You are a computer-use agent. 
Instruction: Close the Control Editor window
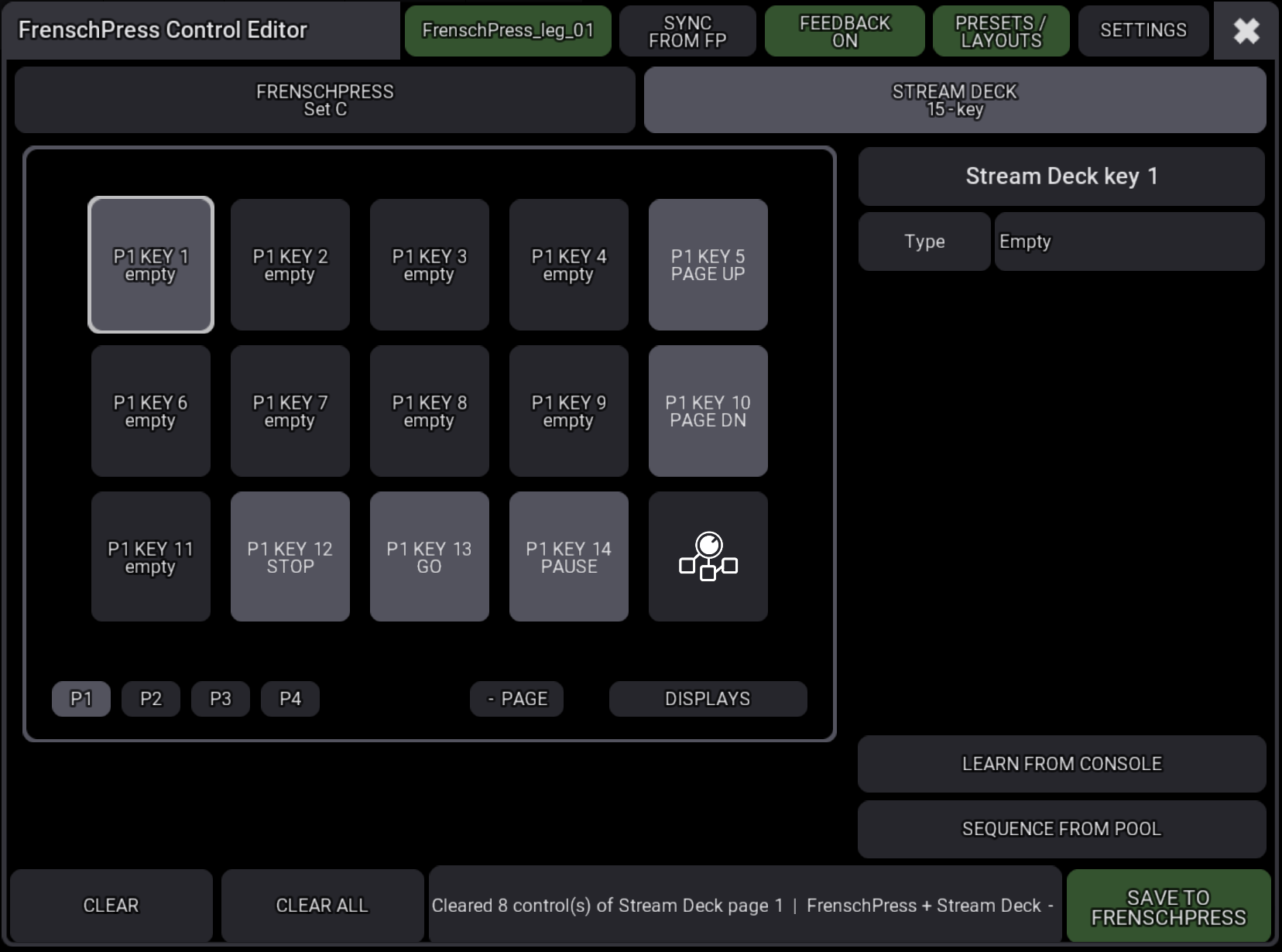(x=1246, y=30)
